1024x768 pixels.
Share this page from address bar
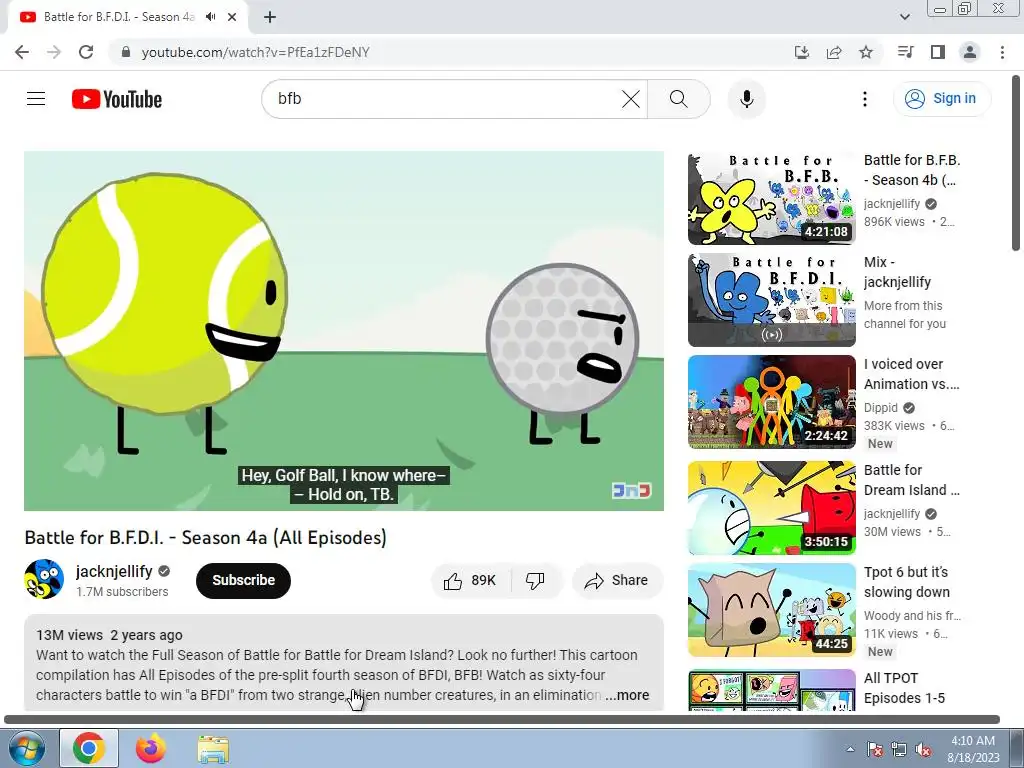(x=834, y=52)
